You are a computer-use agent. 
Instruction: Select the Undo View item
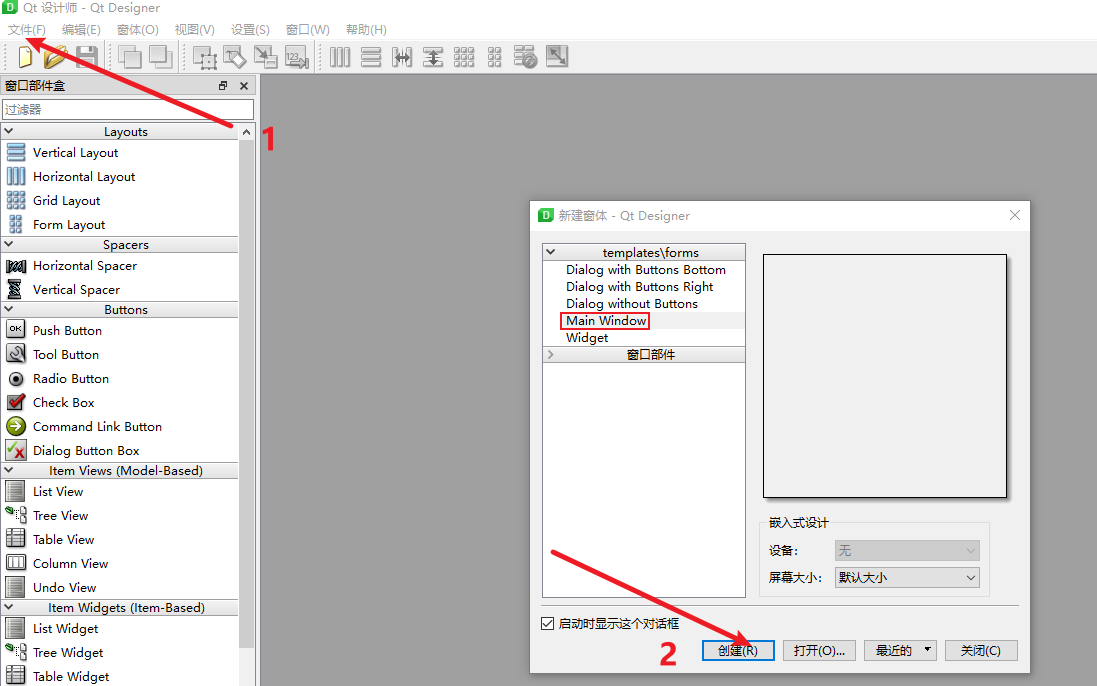[x=64, y=587]
